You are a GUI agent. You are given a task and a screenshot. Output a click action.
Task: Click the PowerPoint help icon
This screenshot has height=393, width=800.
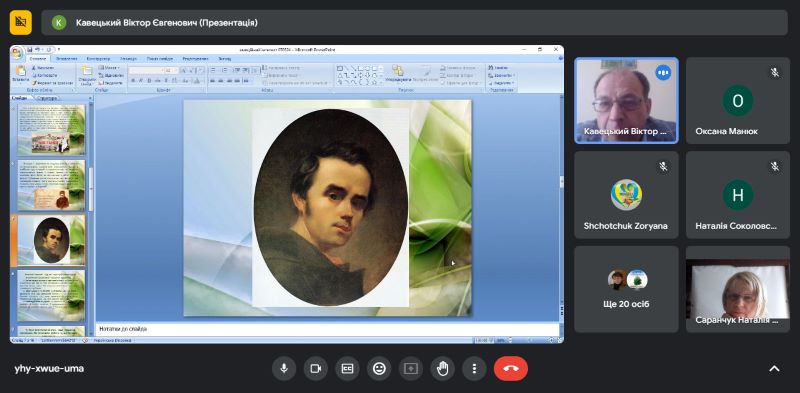click(x=561, y=58)
